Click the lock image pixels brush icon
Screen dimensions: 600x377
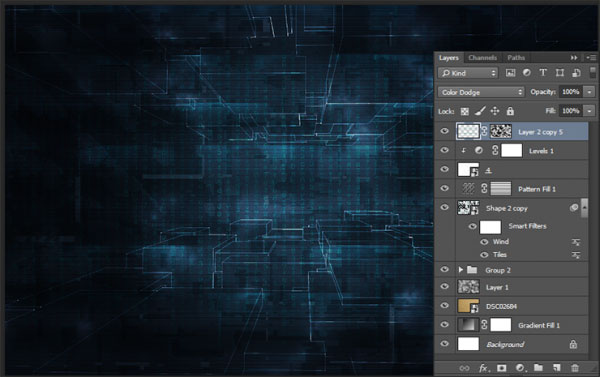click(x=480, y=111)
